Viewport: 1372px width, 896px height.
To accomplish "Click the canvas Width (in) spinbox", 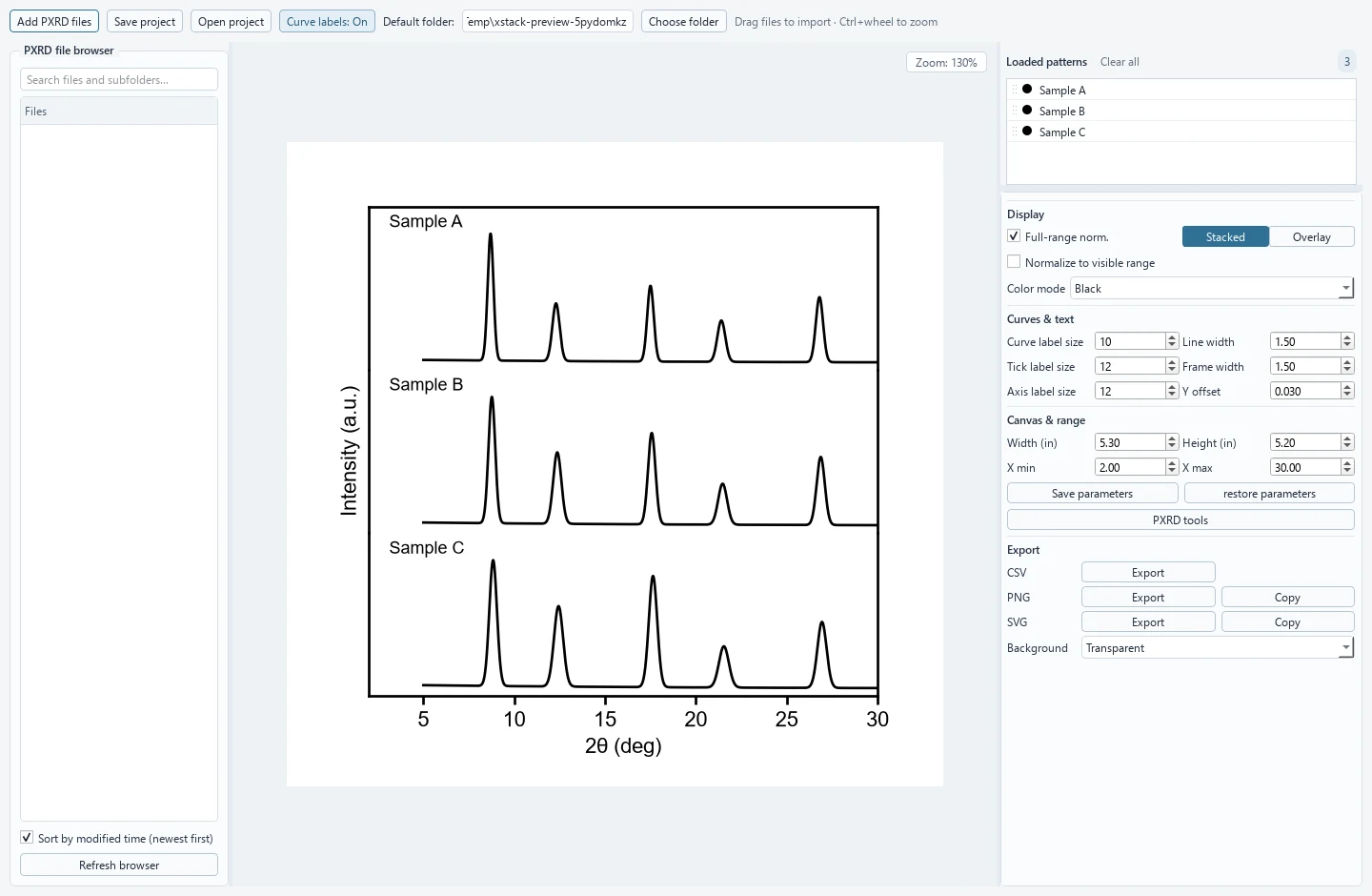I will tap(1137, 442).
